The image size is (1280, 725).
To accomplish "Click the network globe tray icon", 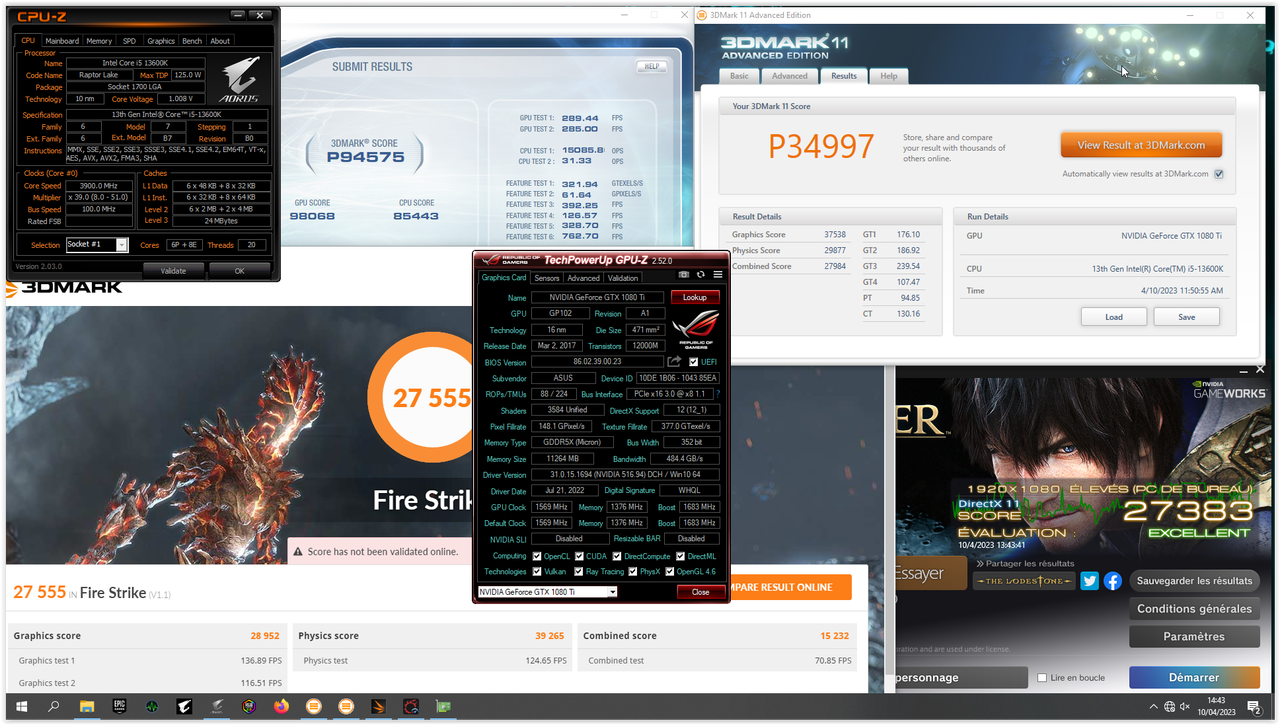I will 1168,707.
